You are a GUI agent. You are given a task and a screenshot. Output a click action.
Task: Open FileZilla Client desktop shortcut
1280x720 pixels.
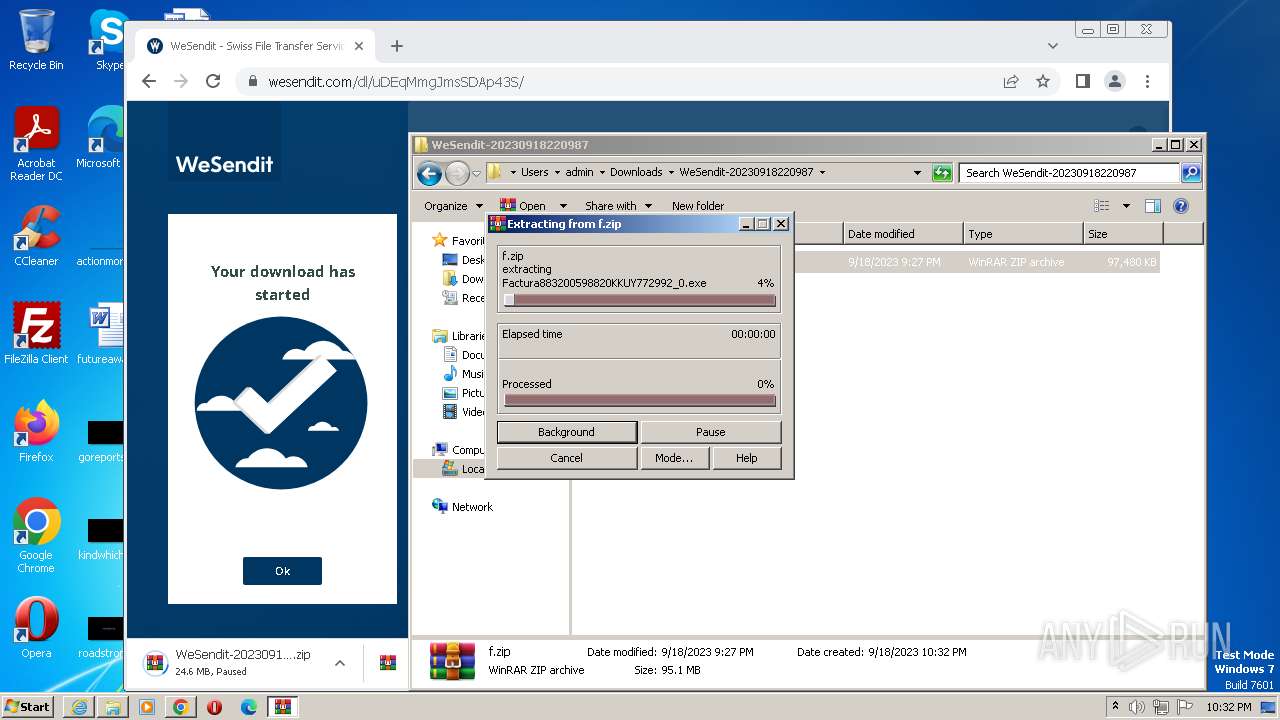click(37, 333)
